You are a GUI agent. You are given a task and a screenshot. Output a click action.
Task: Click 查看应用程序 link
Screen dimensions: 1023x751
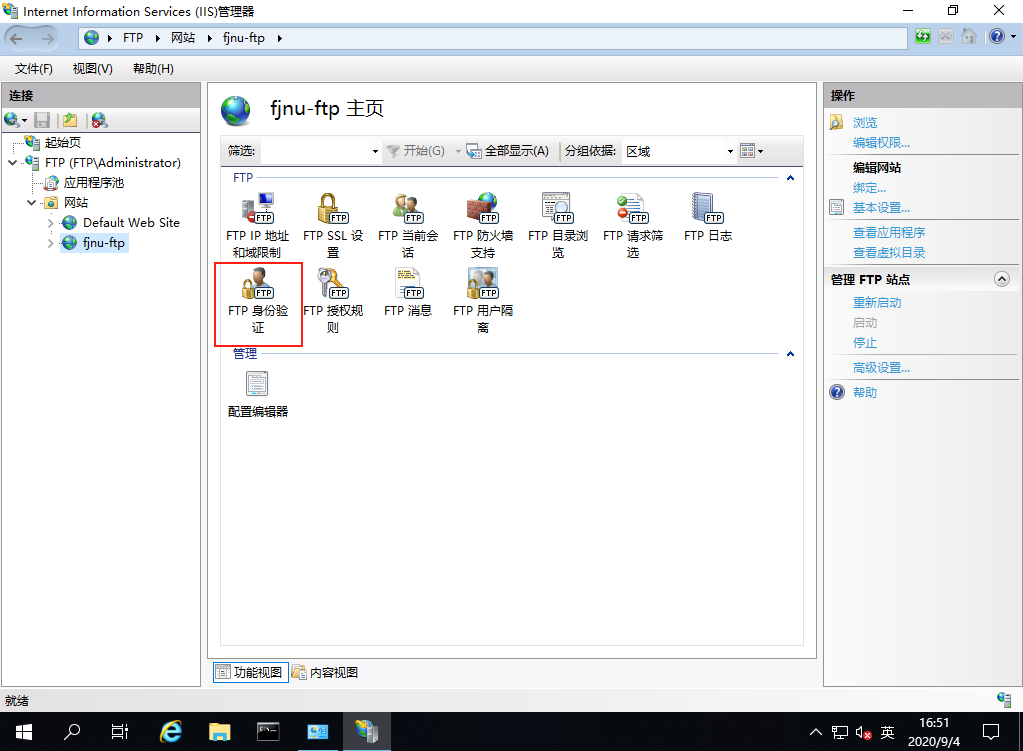click(889, 232)
